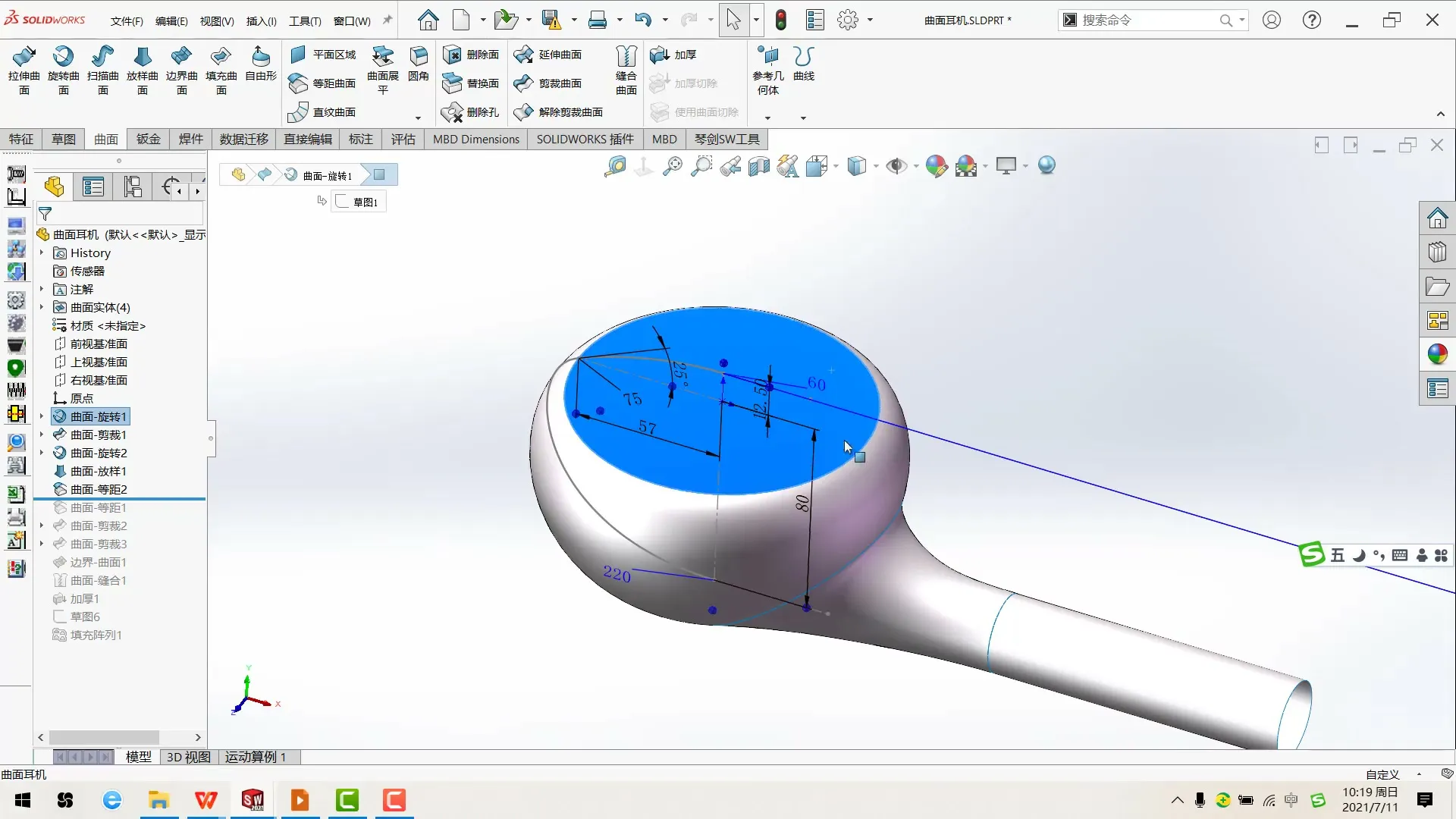
Task: Select the 删除面 delete face tool
Action: pos(472,54)
